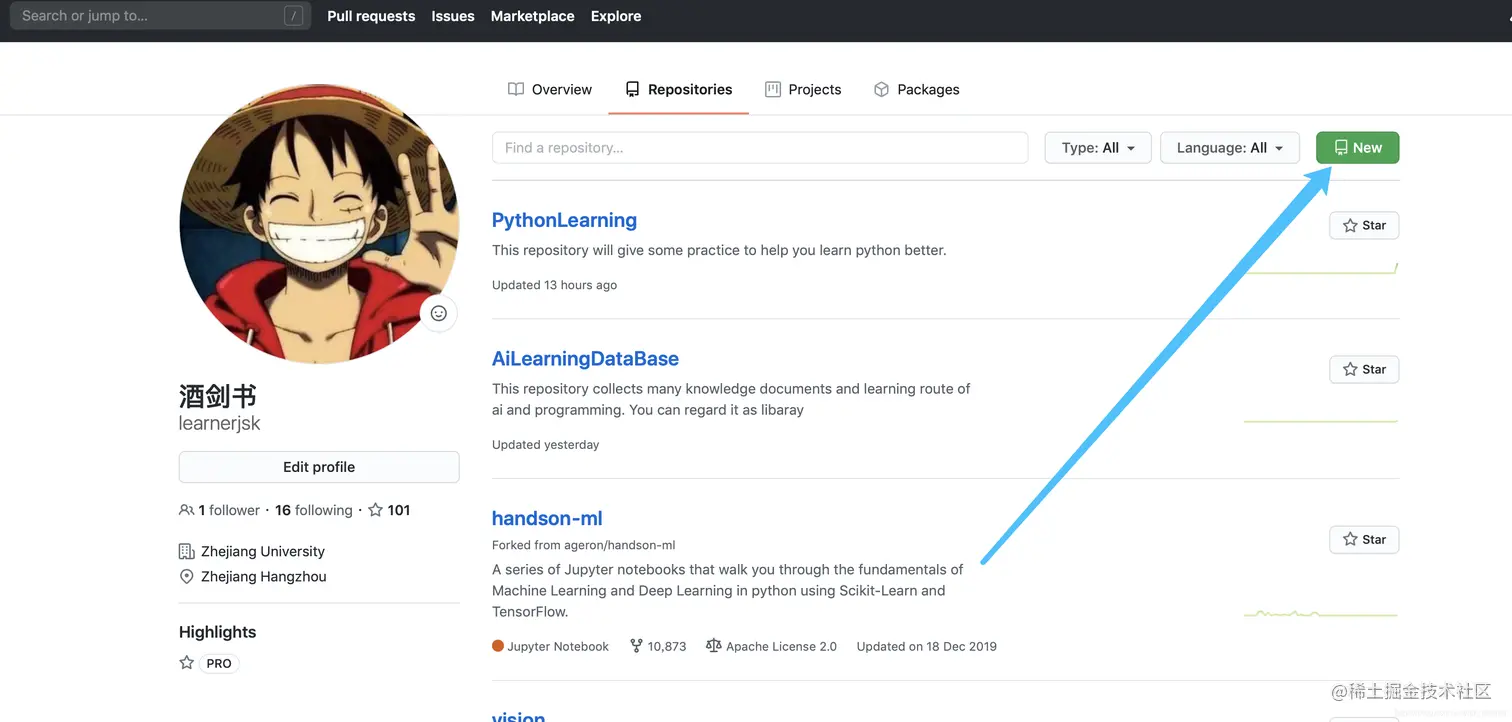Click the smiley set-status icon on the avatar
Image resolution: width=1512 pixels, height=722 pixels.
(438, 313)
